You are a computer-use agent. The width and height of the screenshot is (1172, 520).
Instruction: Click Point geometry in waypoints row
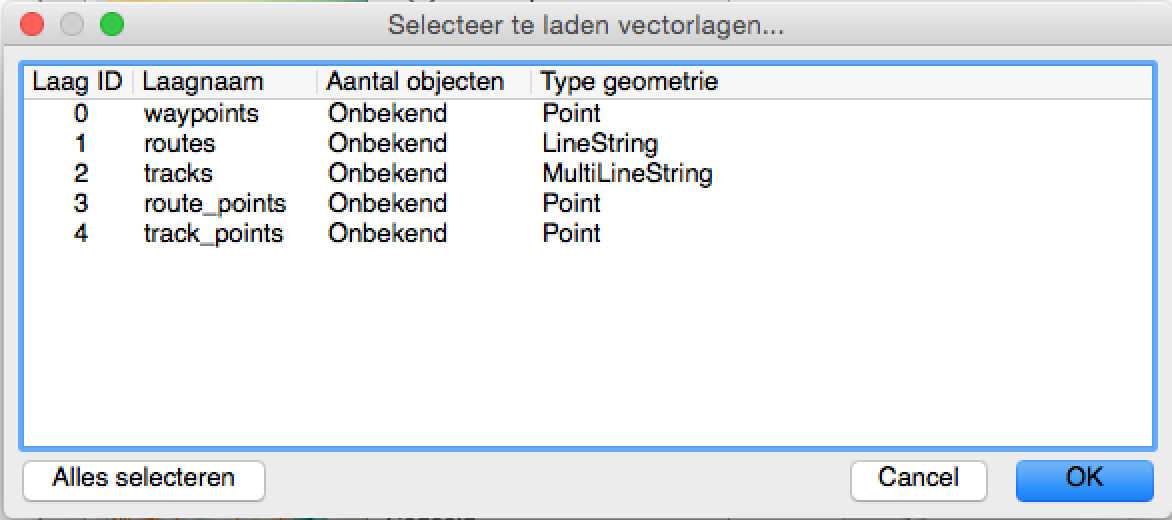click(x=571, y=113)
